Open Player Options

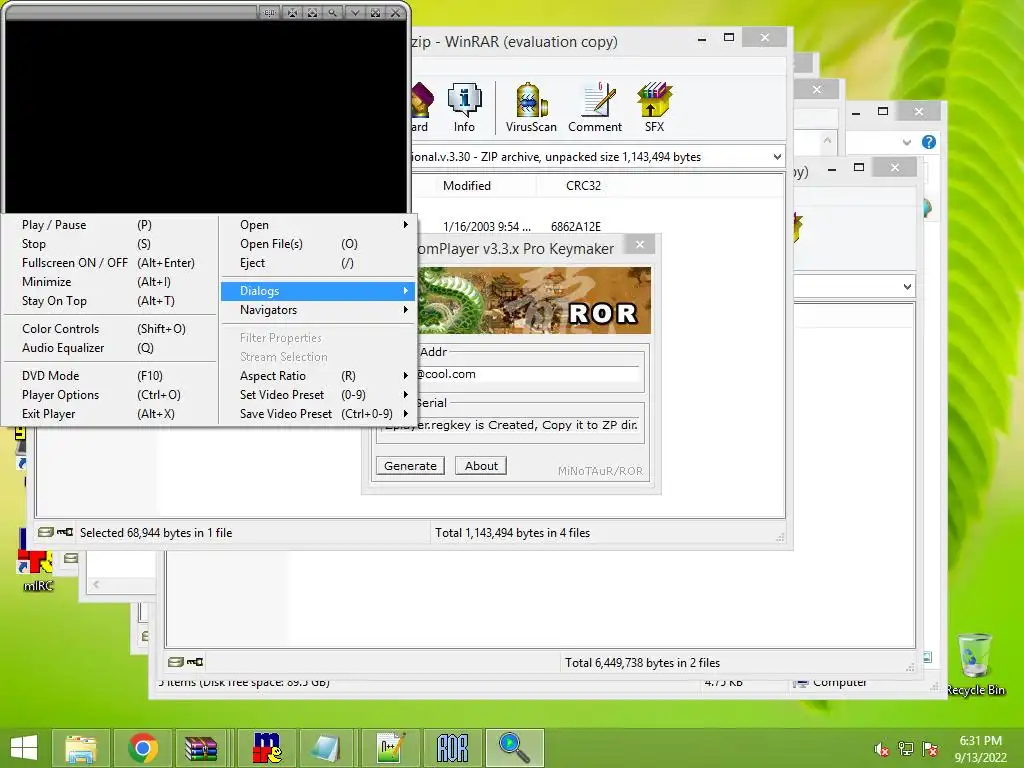click(x=110, y=395)
